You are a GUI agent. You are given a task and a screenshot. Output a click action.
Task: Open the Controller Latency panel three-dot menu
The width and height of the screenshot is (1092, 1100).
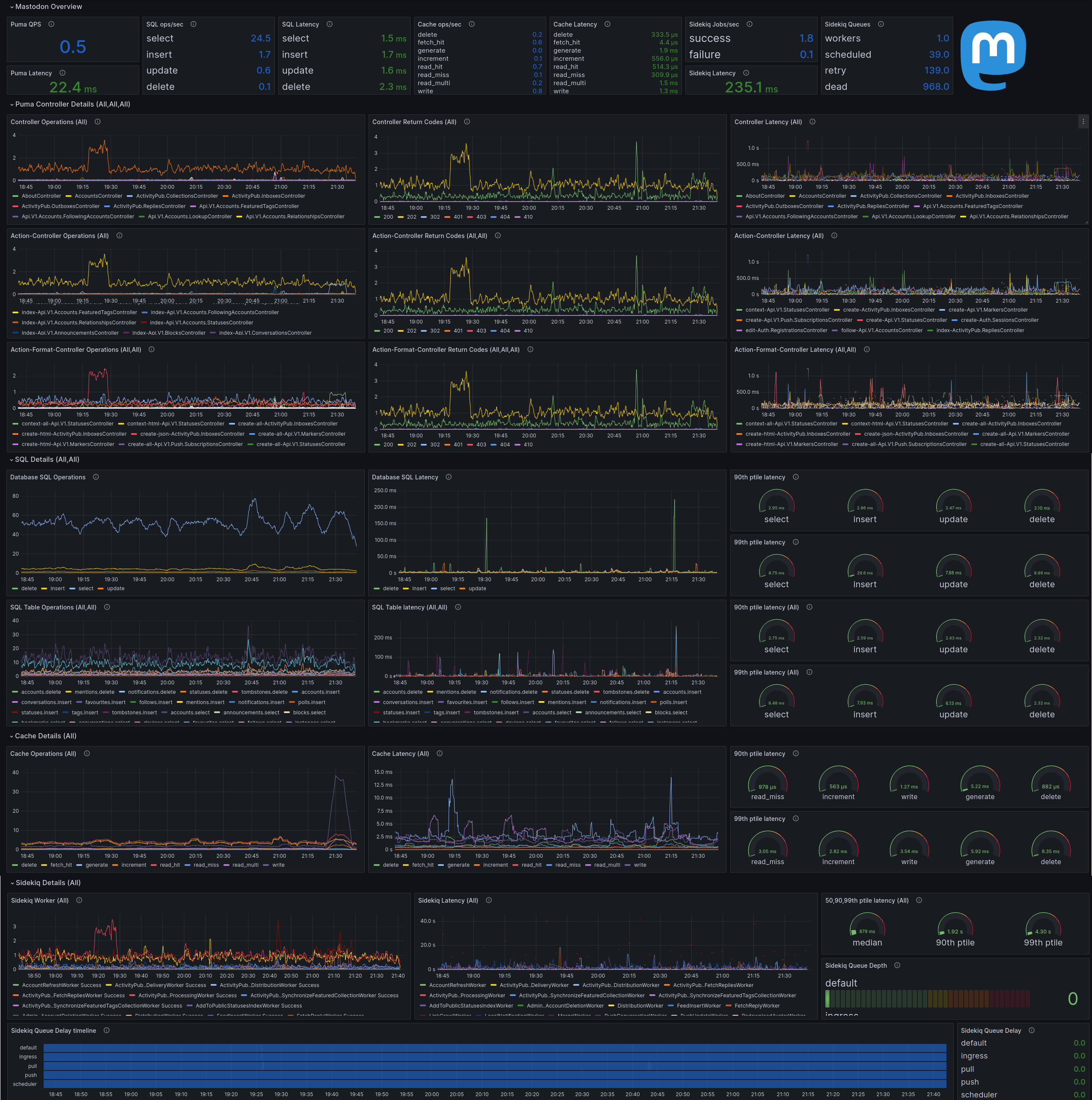tap(1083, 122)
